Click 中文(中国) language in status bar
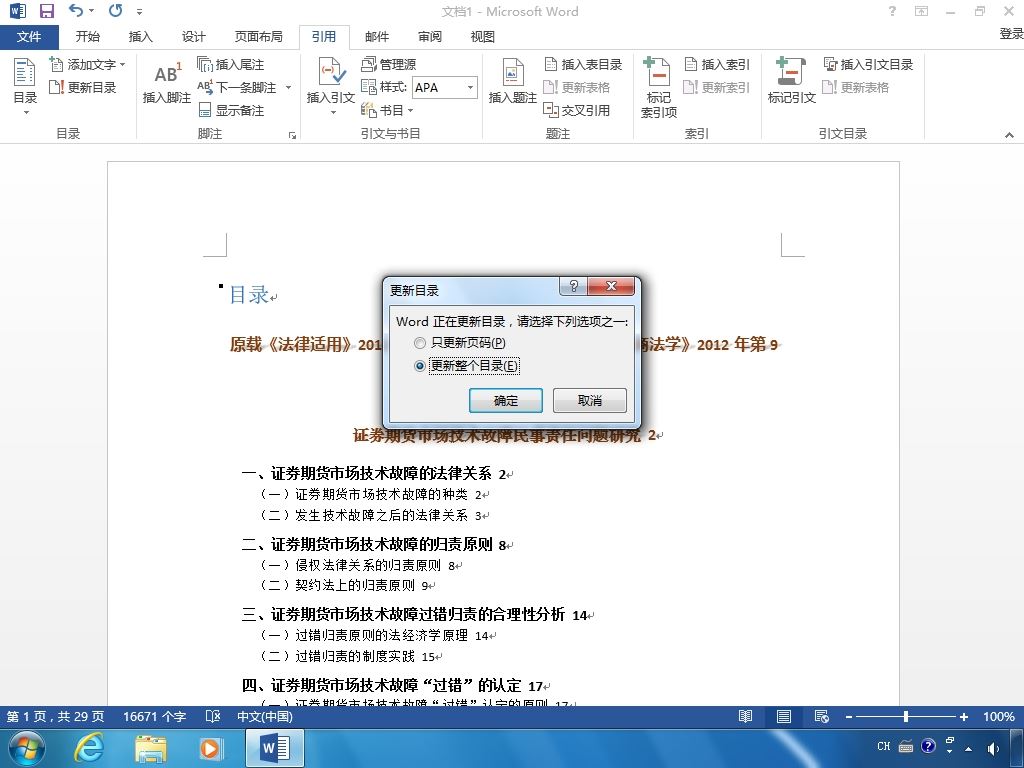Viewport: 1024px width, 768px height. (264, 716)
